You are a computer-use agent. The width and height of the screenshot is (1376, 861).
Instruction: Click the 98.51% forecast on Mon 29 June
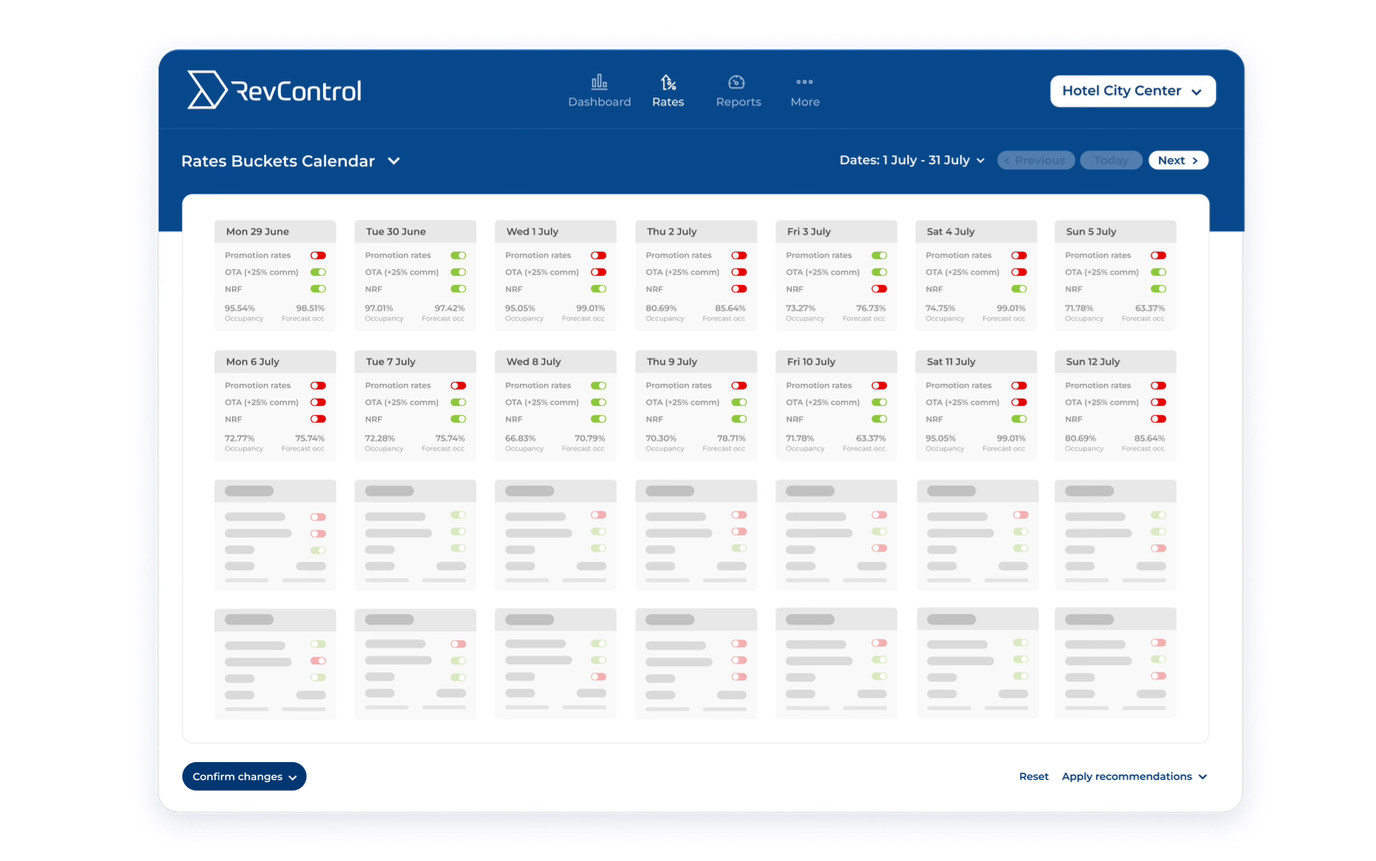[x=310, y=309]
